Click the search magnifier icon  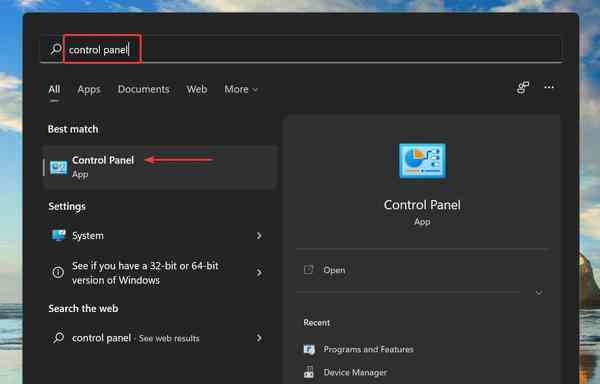pyautogui.click(x=56, y=49)
